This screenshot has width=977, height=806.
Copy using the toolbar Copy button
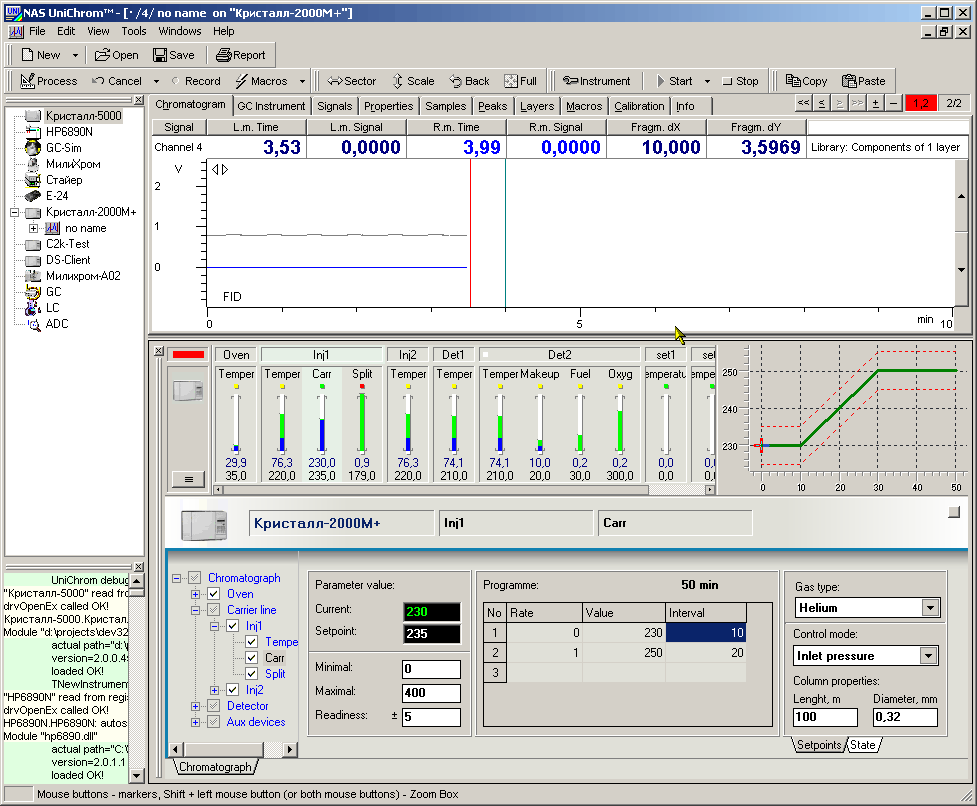pyautogui.click(x=806, y=81)
